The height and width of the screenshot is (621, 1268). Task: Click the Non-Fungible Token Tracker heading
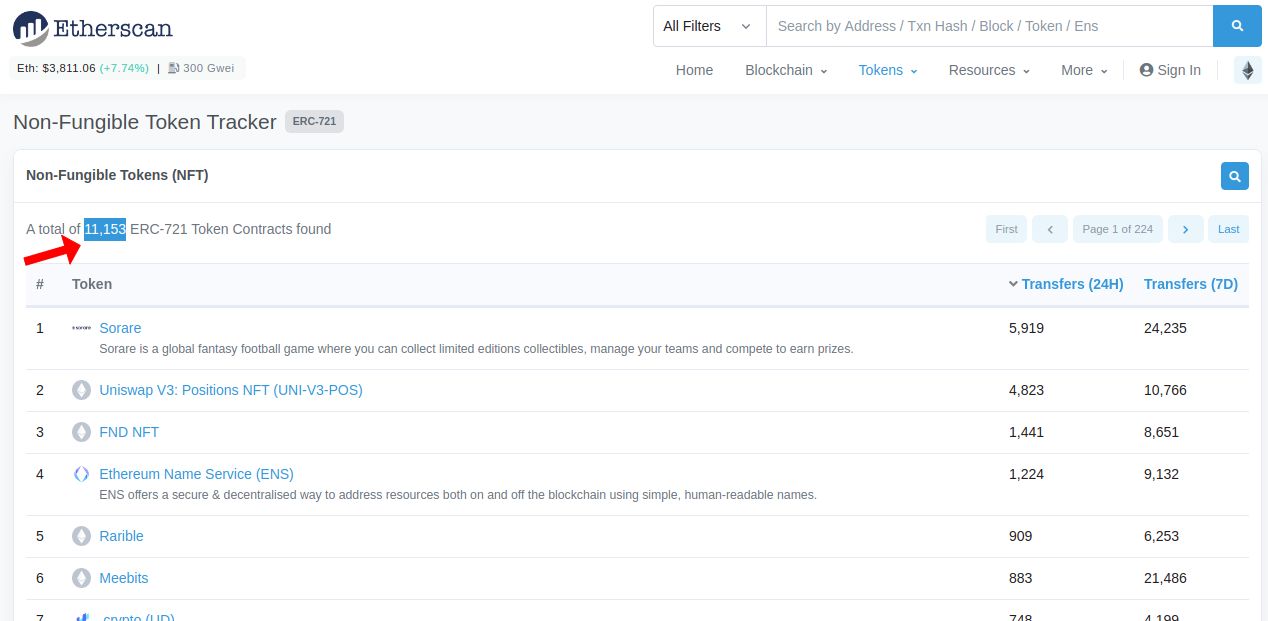click(145, 122)
